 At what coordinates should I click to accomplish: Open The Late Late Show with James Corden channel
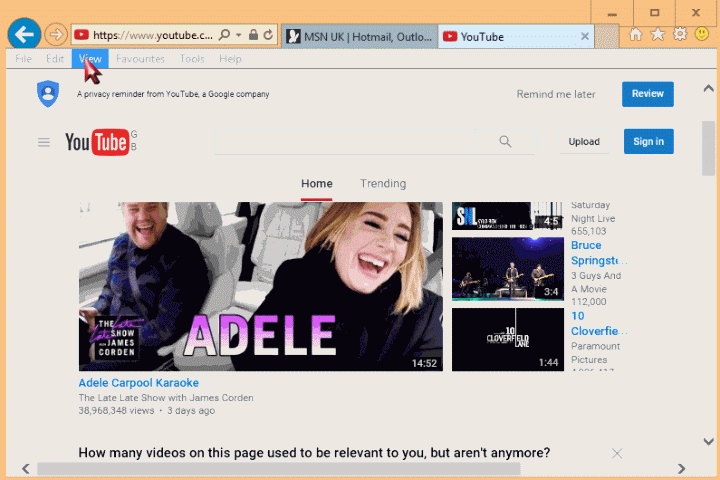click(166, 398)
